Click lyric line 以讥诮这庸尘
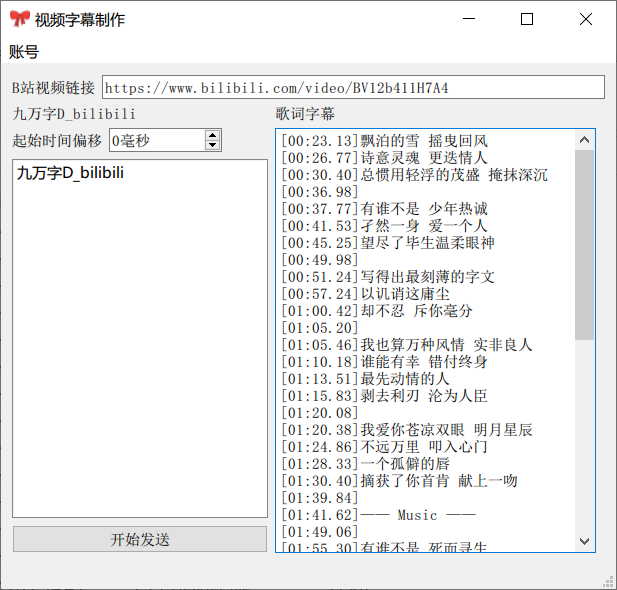 point(366,294)
